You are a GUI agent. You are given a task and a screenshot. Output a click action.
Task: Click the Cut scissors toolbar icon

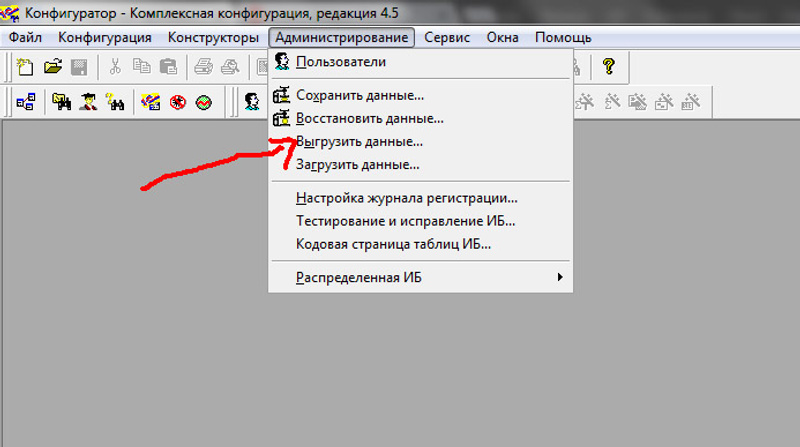click(115, 66)
